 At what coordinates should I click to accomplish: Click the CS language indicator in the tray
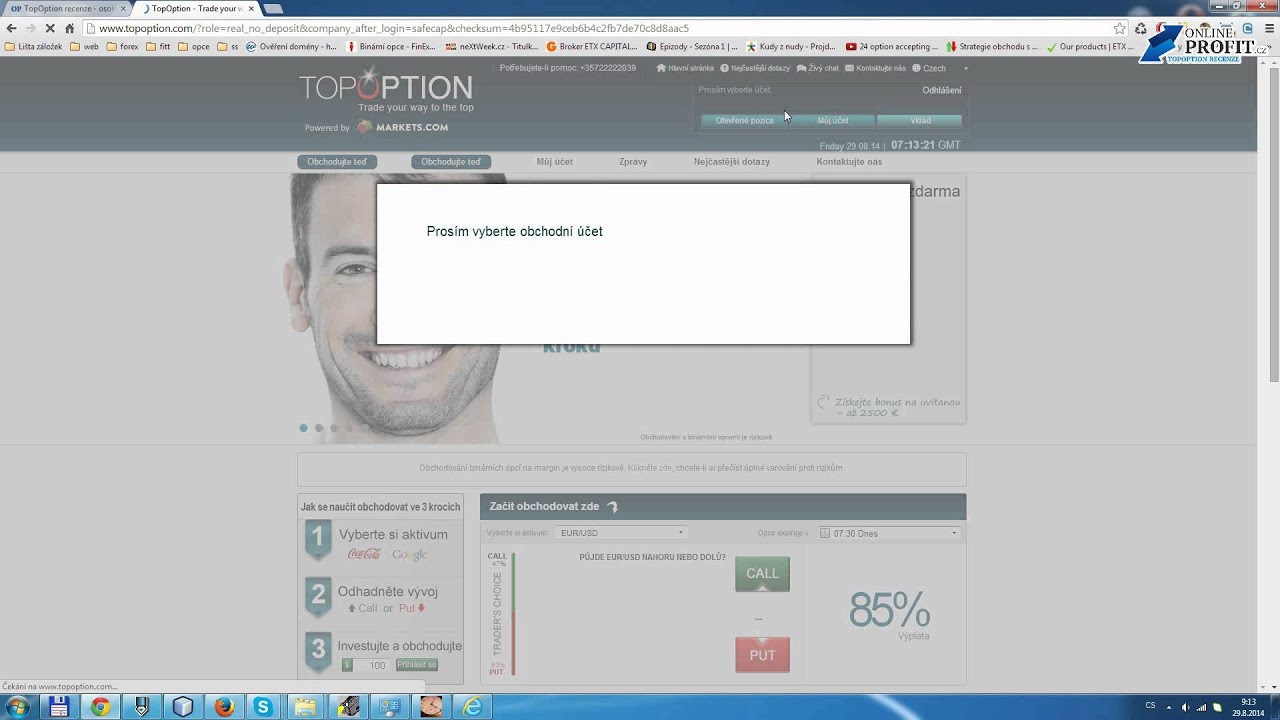(1151, 706)
